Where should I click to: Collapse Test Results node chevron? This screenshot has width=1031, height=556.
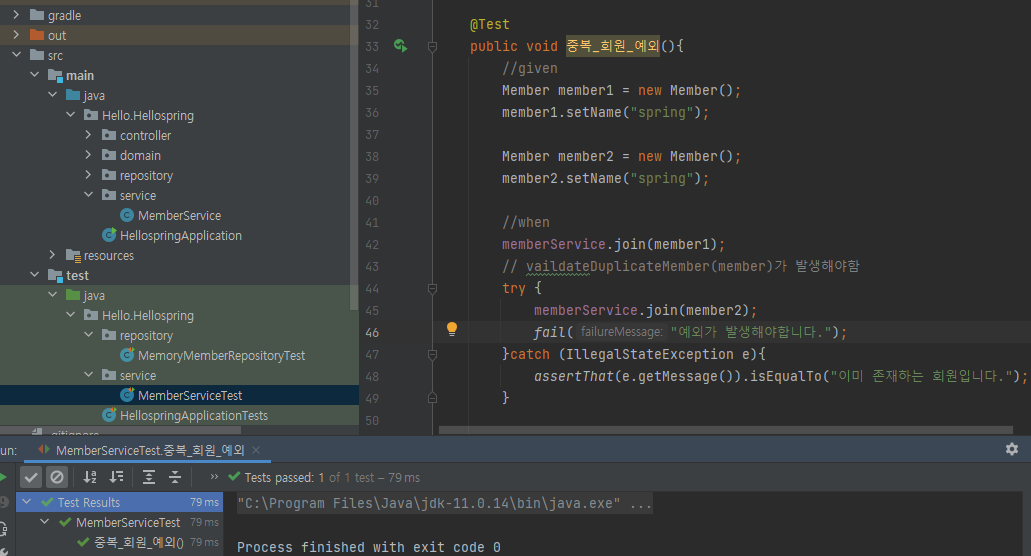point(26,502)
